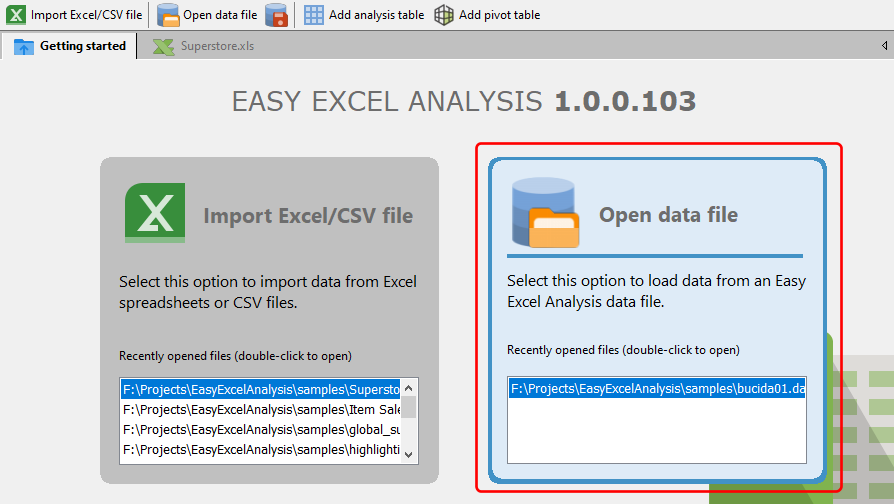Select the bucida01 recent data file
This screenshot has width=894, height=504.
656,389
